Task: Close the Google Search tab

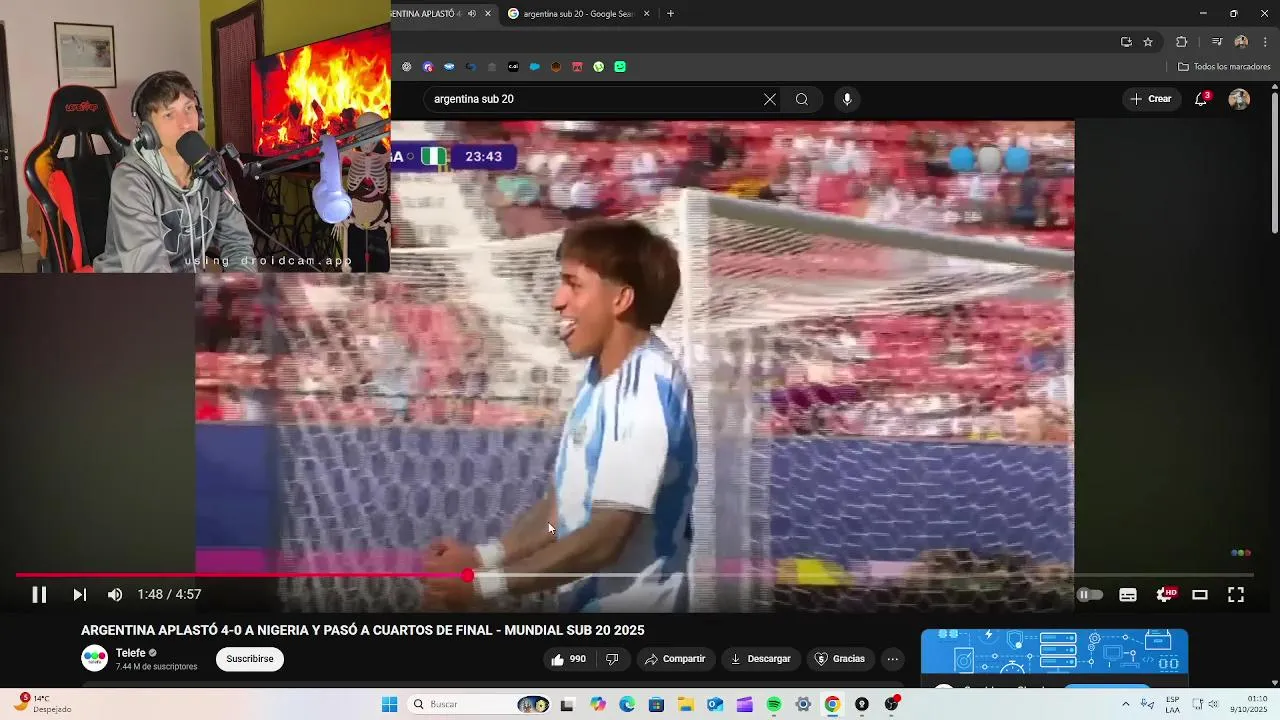Action: click(646, 14)
